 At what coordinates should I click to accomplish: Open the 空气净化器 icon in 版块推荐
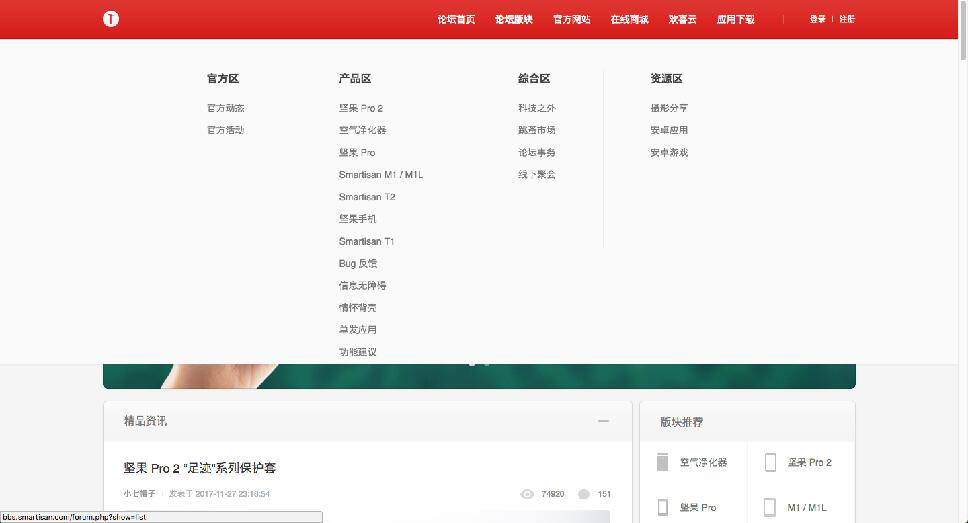click(x=662, y=462)
